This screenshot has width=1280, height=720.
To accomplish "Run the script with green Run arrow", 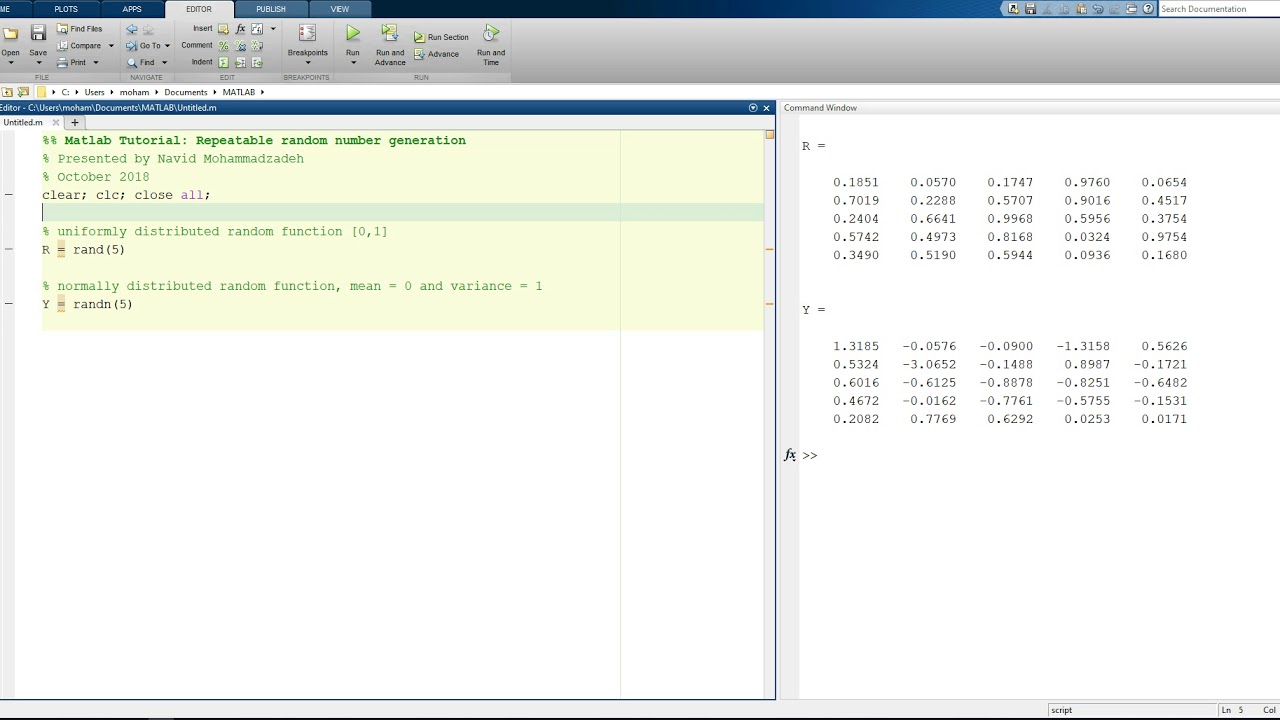I will pyautogui.click(x=353, y=34).
